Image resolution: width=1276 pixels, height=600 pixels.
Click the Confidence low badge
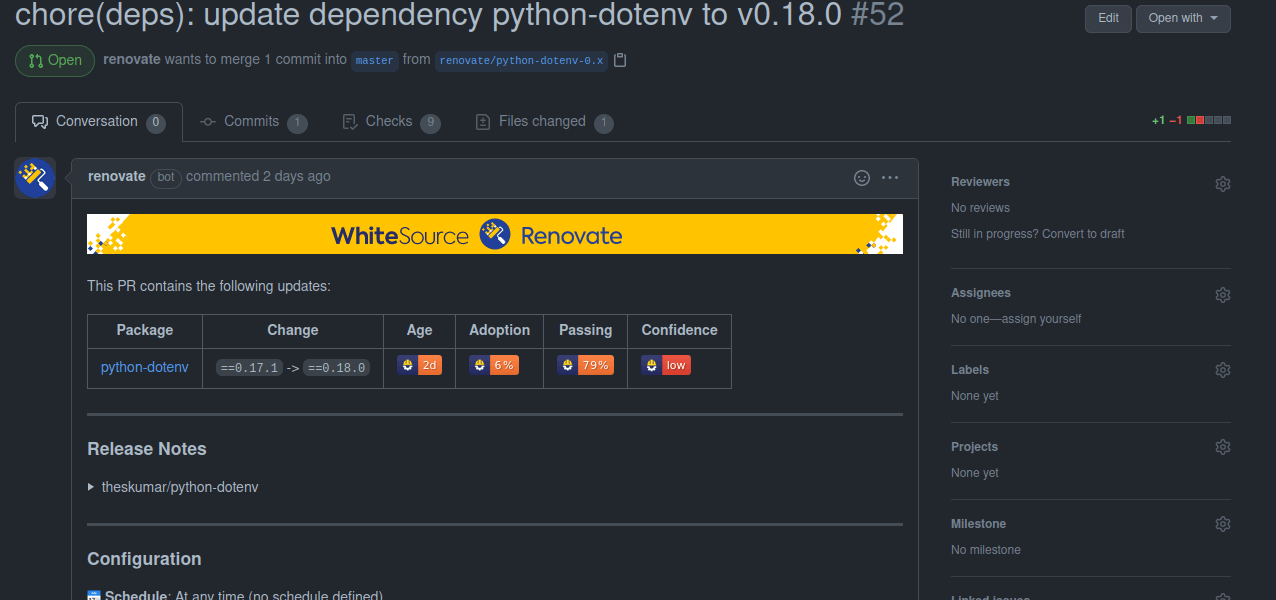coord(666,365)
